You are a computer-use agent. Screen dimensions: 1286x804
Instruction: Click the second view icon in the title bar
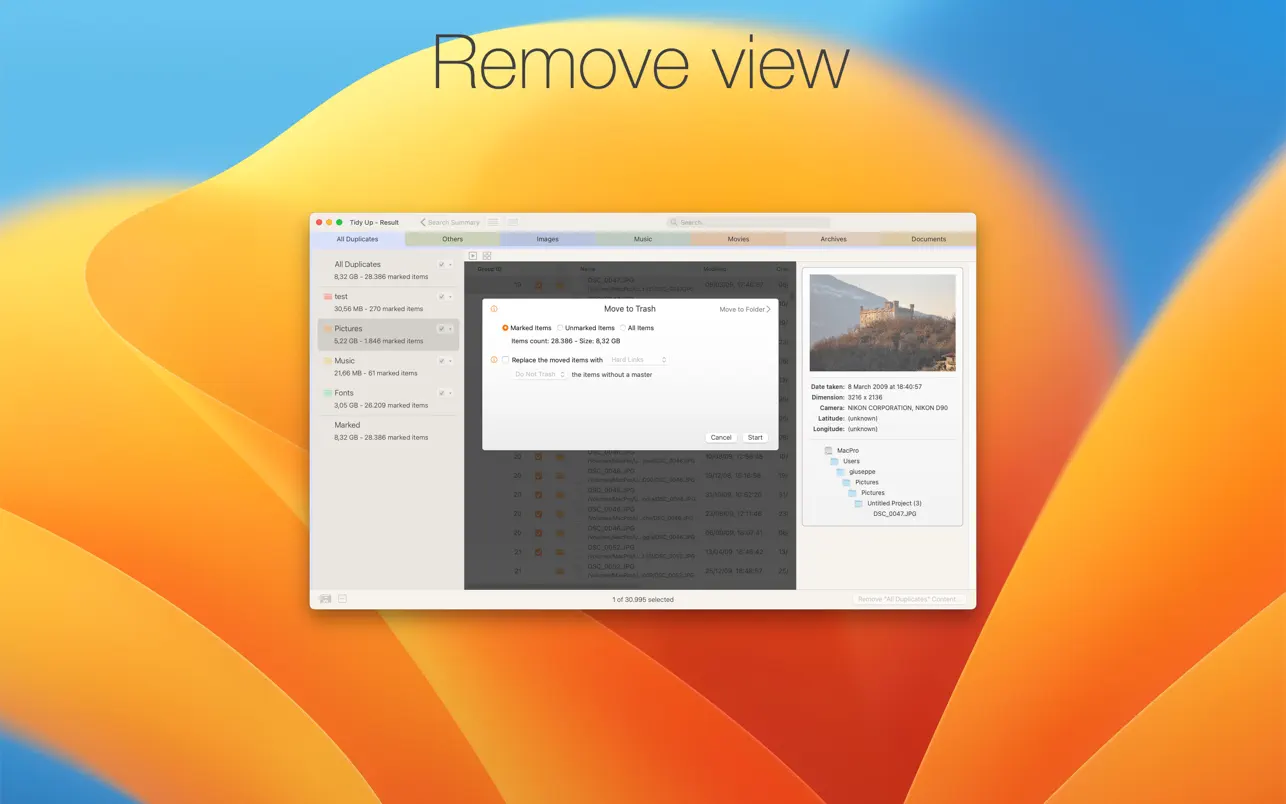(513, 222)
